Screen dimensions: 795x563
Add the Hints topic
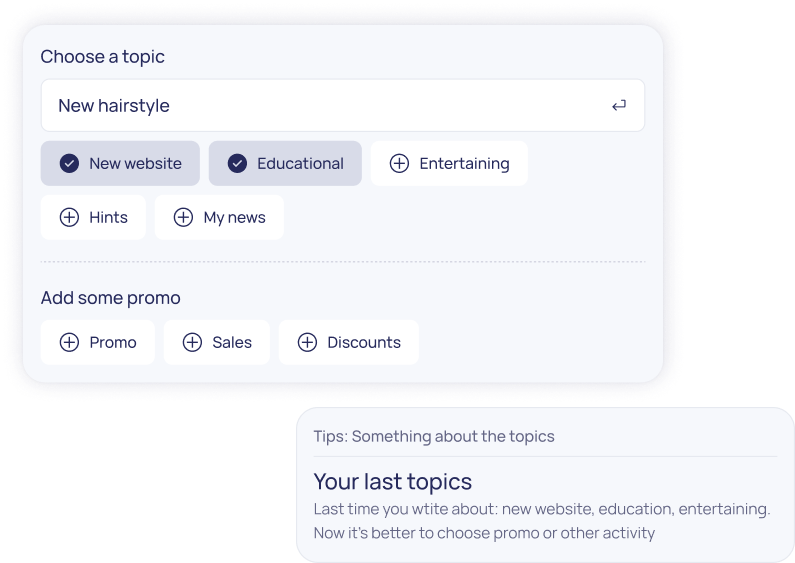point(94,217)
